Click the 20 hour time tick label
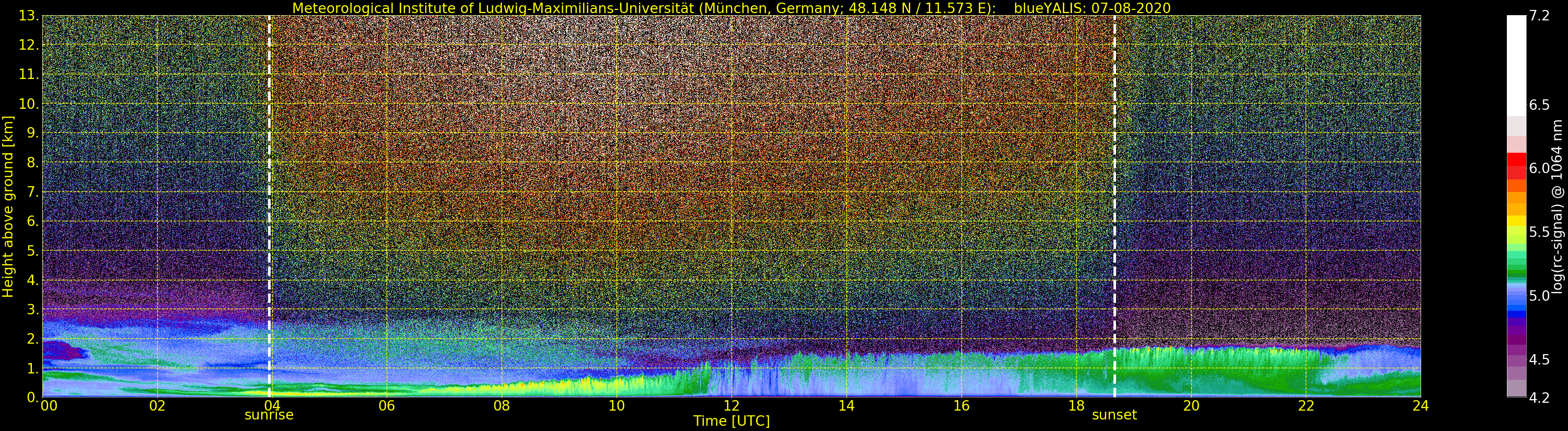Screen dimensions: 1568x431 (x=1191, y=406)
